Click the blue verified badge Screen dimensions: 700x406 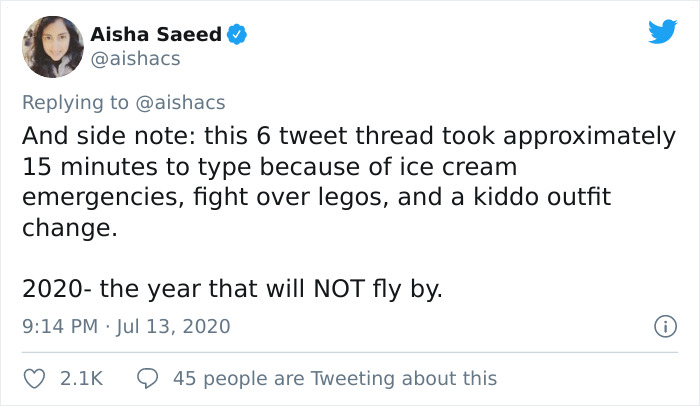point(237,35)
